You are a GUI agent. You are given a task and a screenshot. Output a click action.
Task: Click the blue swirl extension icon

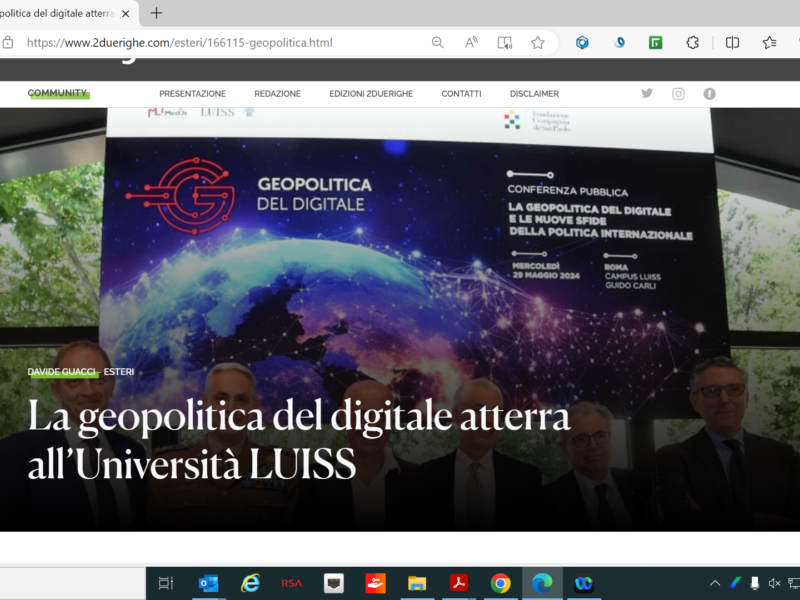point(619,43)
